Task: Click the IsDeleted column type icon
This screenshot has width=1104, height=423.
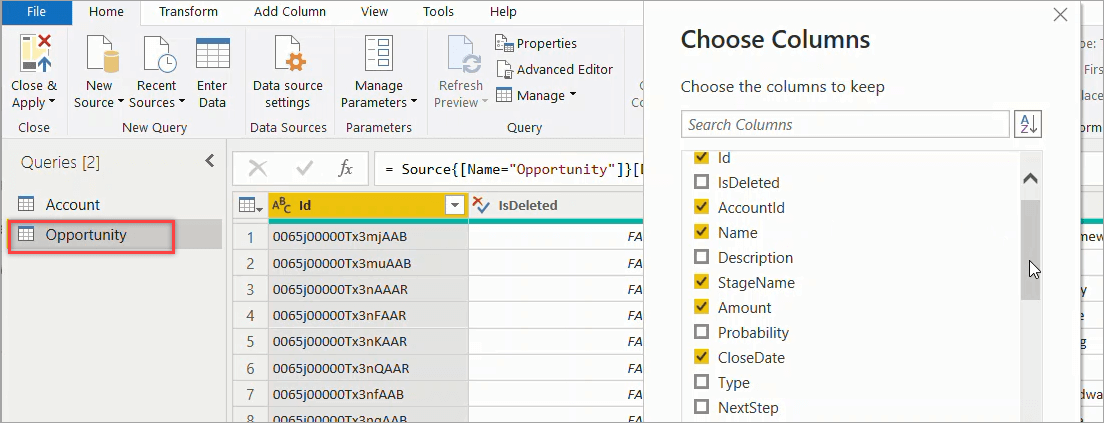Action: pos(482,205)
